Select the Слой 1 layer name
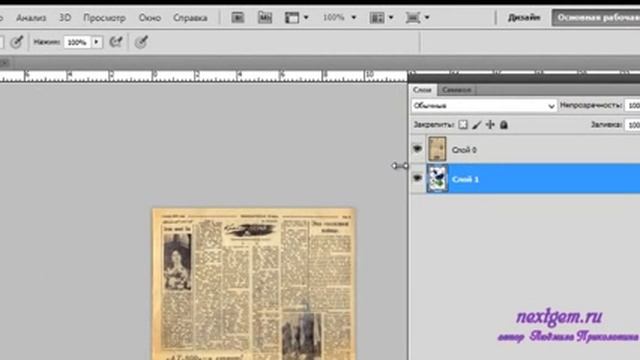Screen dimensions: 640x360 465,179
